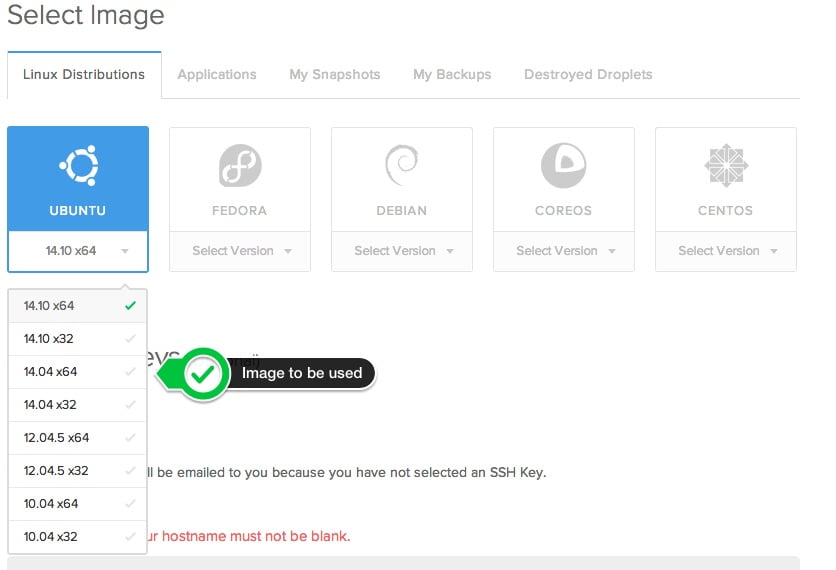The height and width of the screenshot is (570, 836).
Task: Click the DEBIAN label text
Action: pos(401,211)
